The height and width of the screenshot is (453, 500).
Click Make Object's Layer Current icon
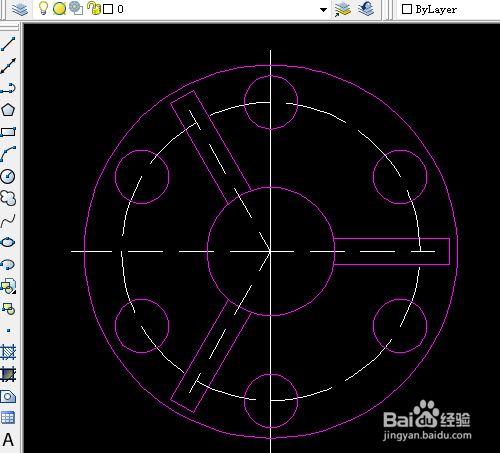[343, 9]
